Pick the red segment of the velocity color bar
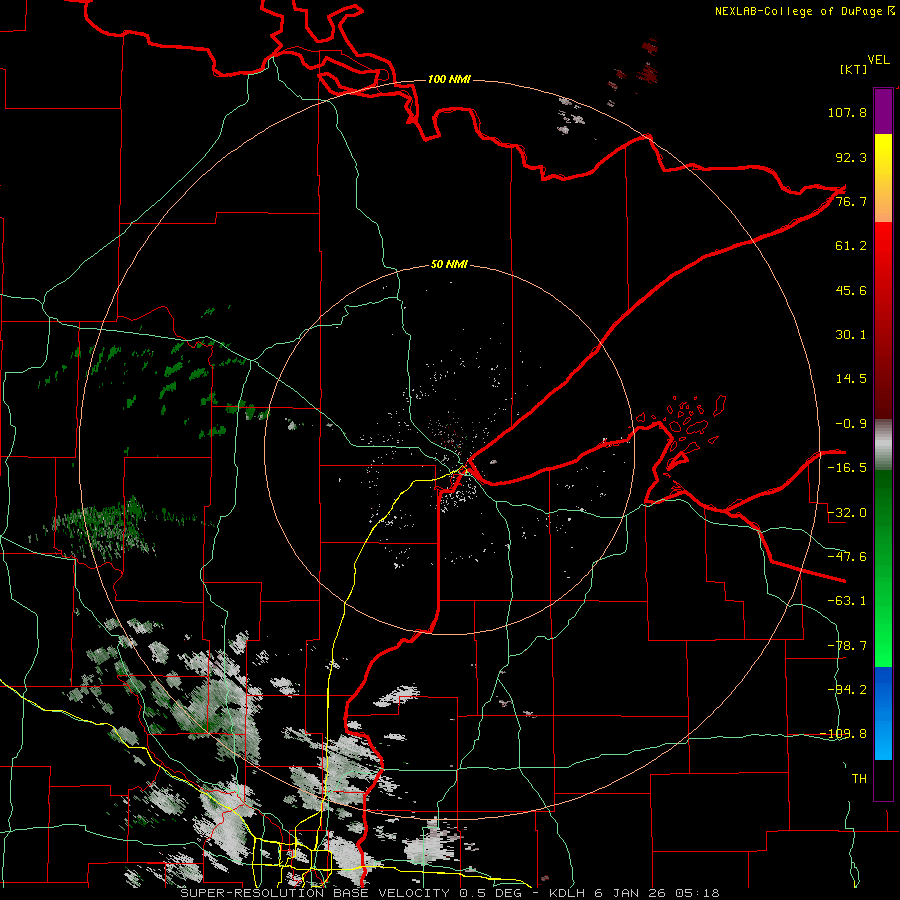This screenshot has height=900, width=900. click(x=883, y=320)
